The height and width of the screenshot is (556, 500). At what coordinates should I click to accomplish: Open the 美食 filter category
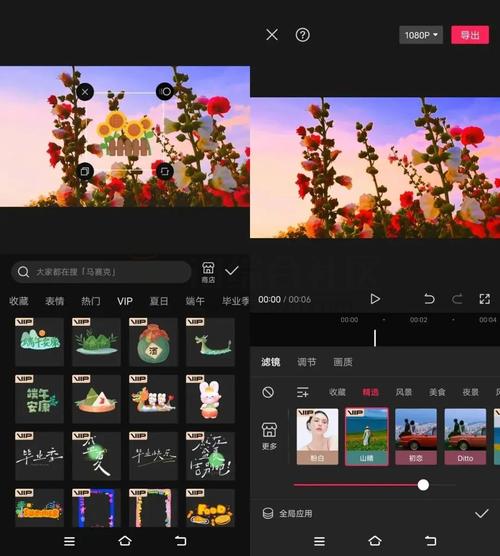pyautogui.click(x=437, y=392)
